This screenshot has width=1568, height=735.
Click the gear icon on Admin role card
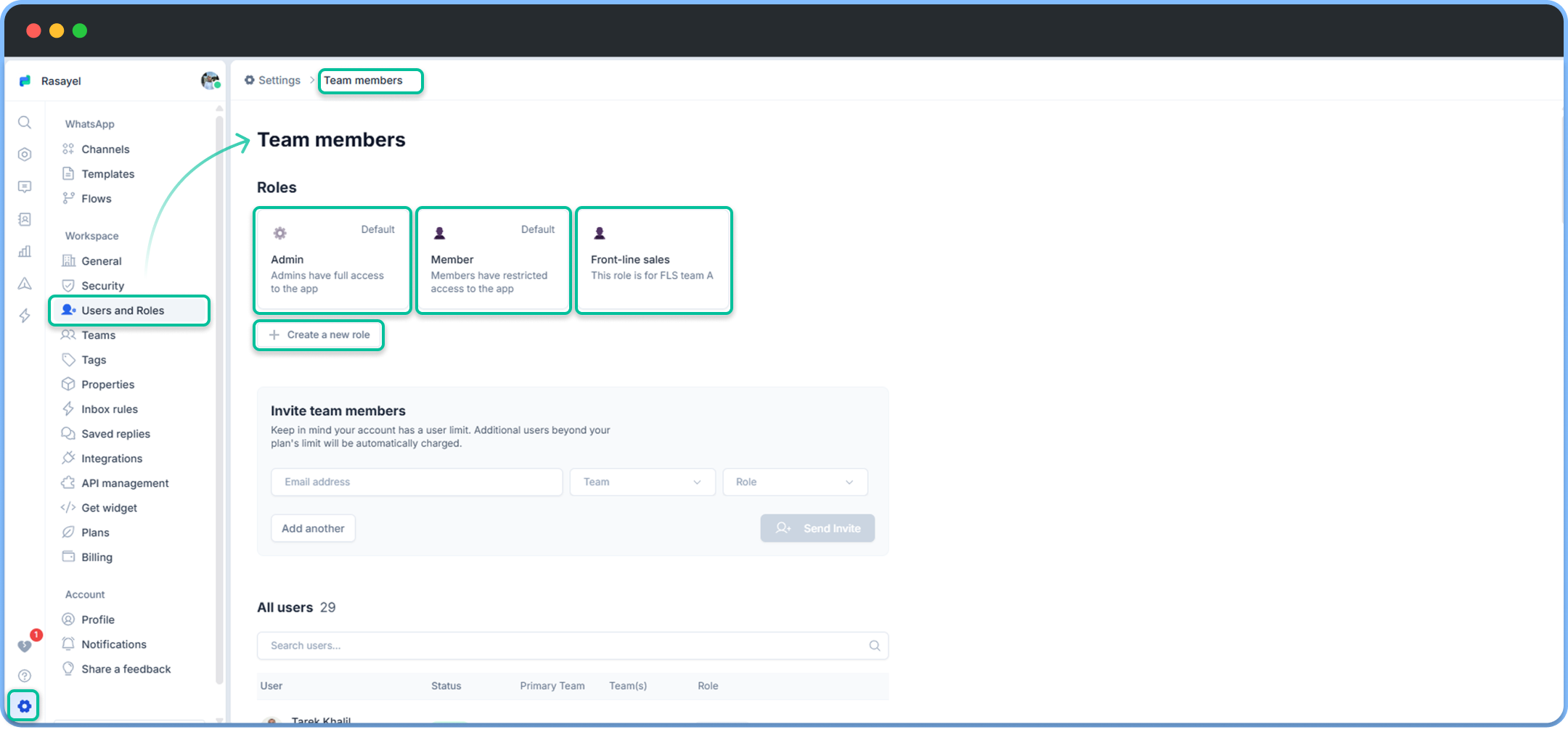point(279,233)
